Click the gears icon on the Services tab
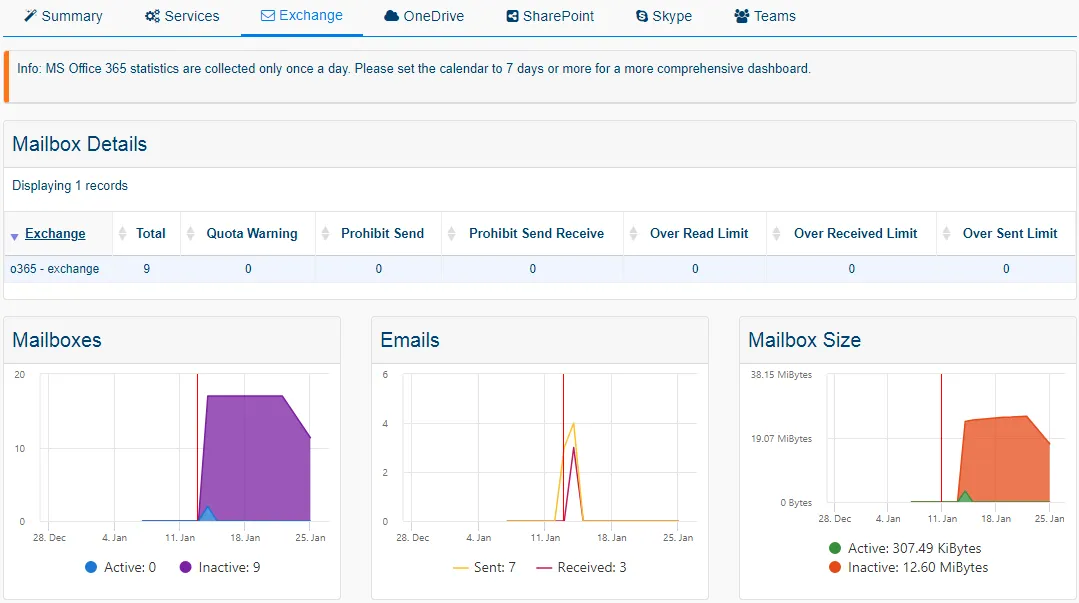This screenshot has width=1079, height=603. pos(153,16)
